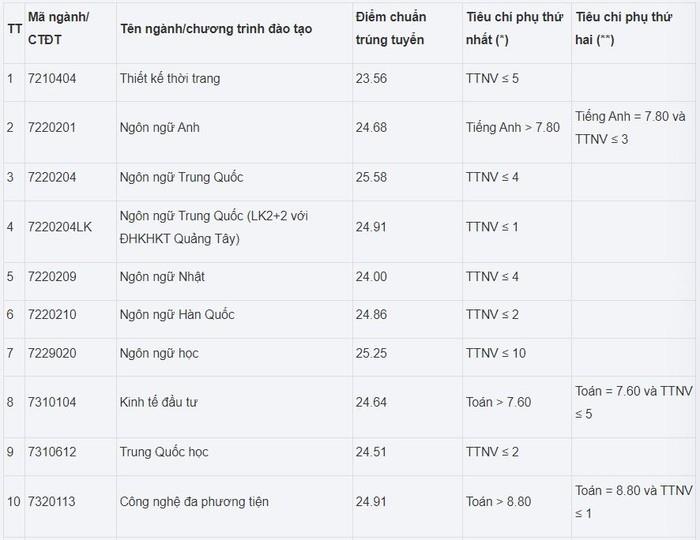Click the "Tên ngành/chương trình đào tạo" header
The image size is (700, 540).
pos(215,29)
